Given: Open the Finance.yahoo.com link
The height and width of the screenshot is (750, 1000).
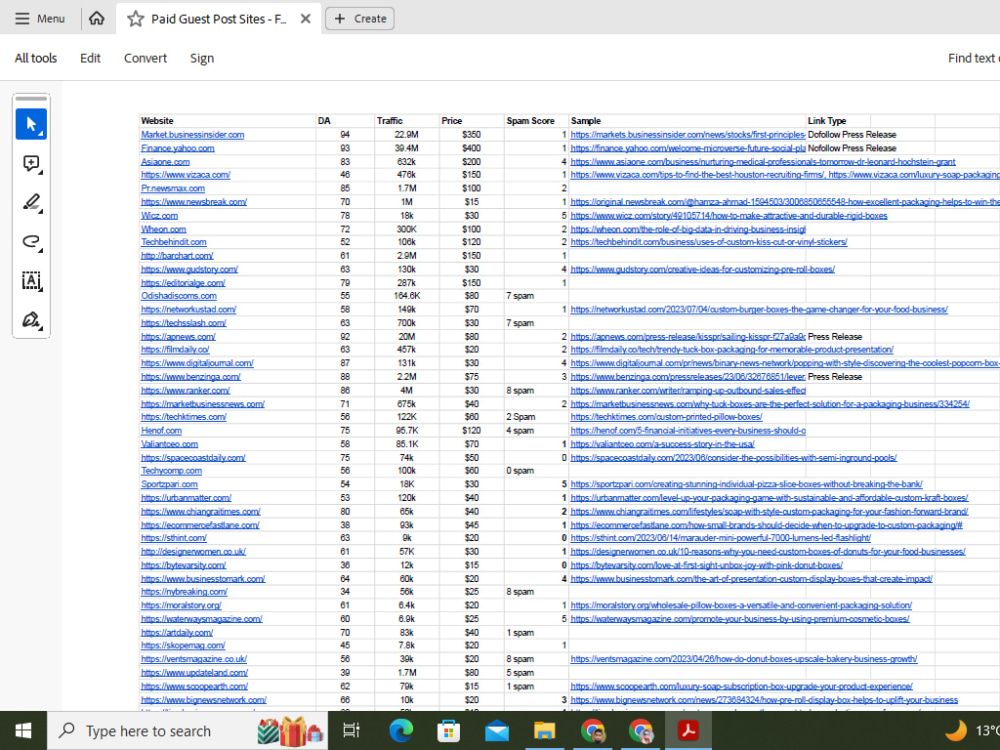Looking at the screenshot, I should point(177,148).
